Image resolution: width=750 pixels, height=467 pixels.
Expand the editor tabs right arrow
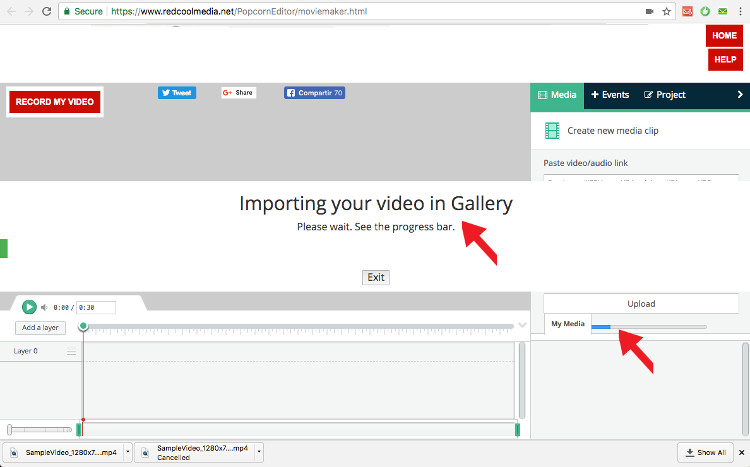[x=739, y=95]
